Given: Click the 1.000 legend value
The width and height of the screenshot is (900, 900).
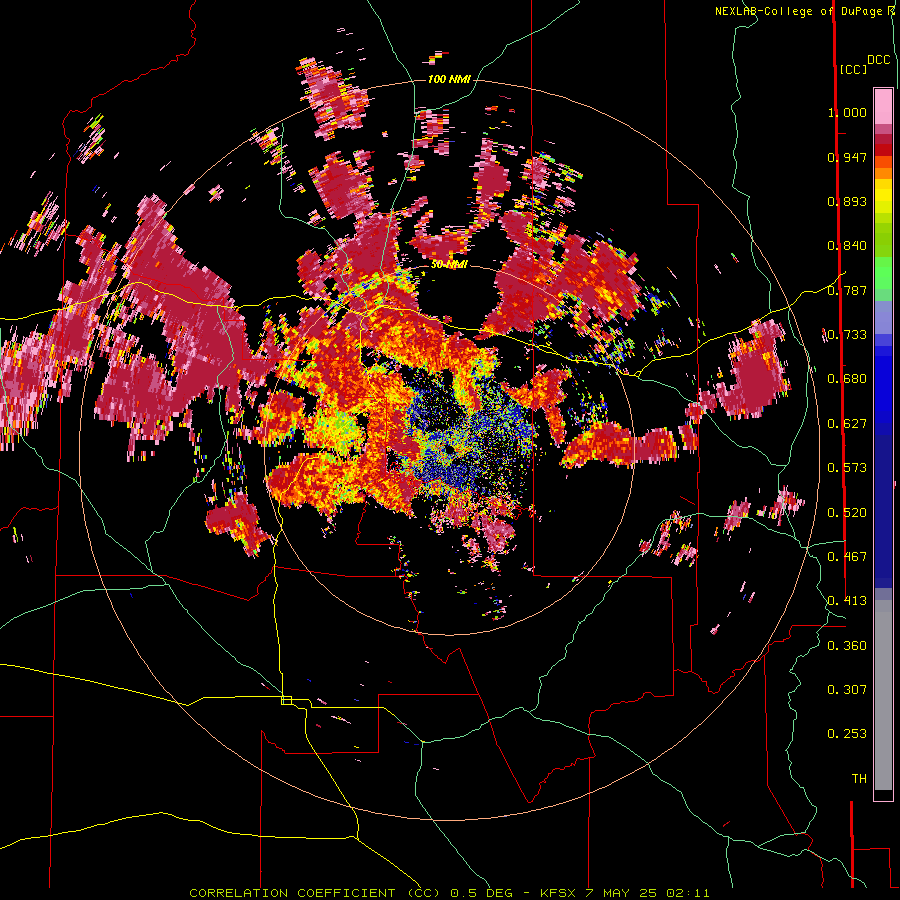Looking at the screenshot, I should coord(847,112).
